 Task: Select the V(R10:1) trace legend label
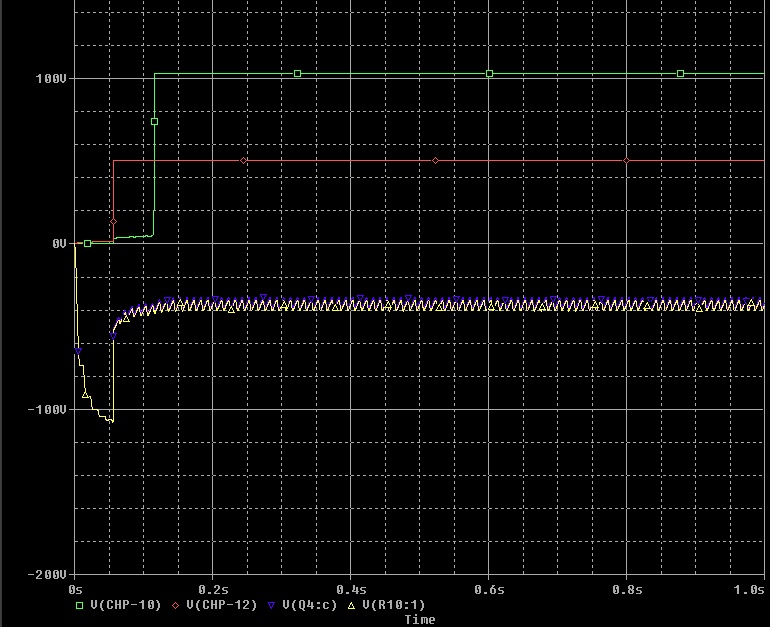click(394, 605)
